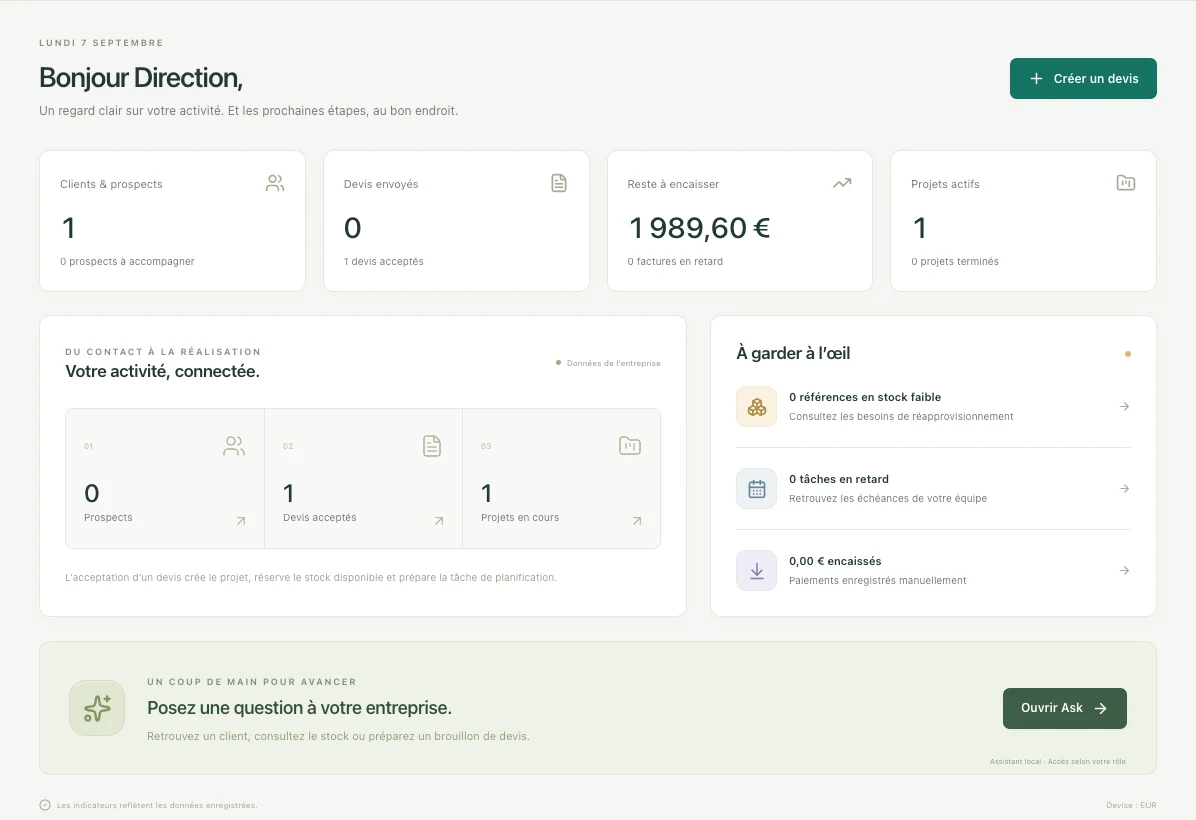
Task: Click the people icon in Prospects tile
Action: [234, 445]
